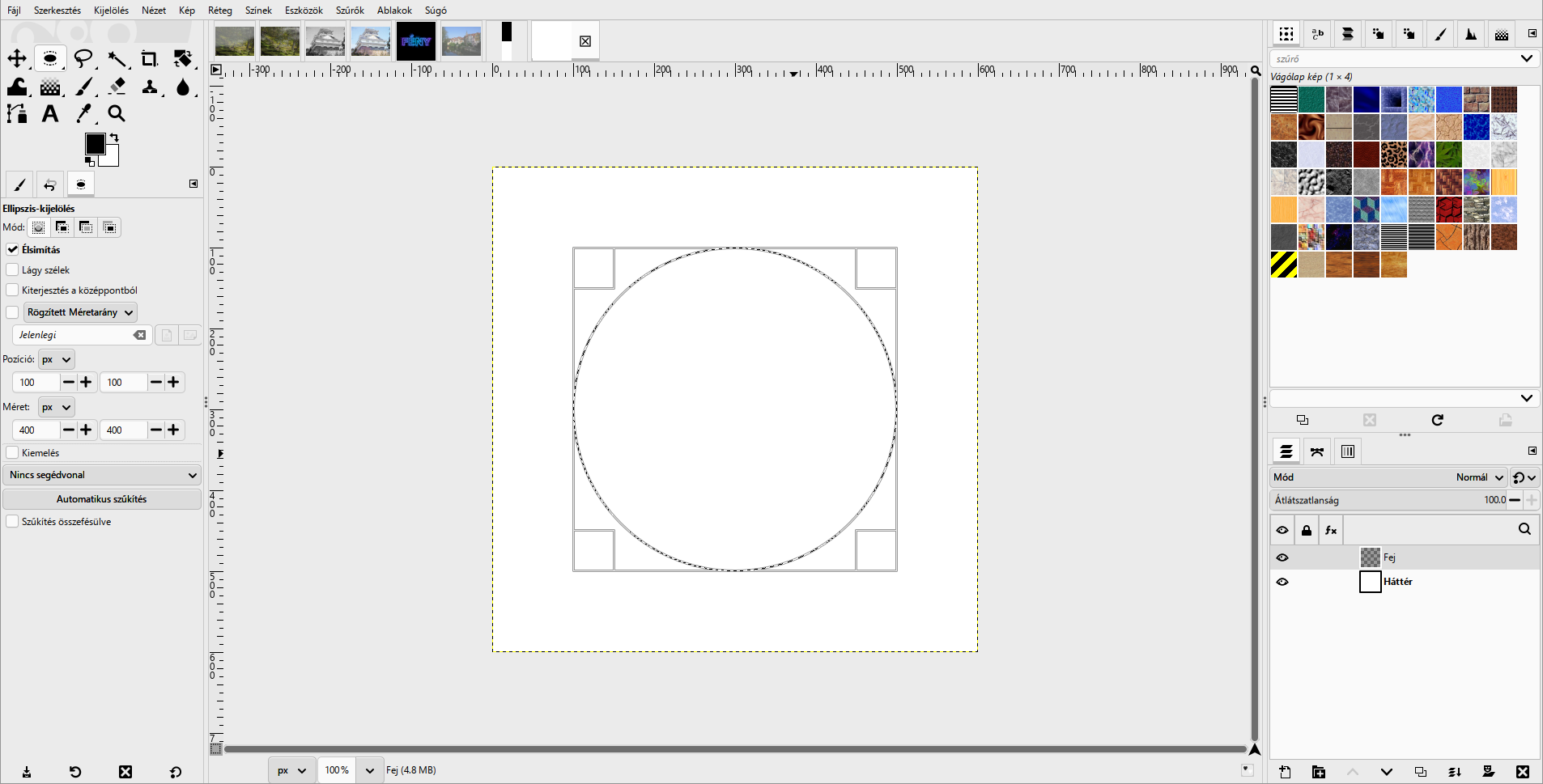This screenshot has width=1543, height=784.
Task: Select the Color Picker eyedropper tool
Action: [x=83, y=114]
